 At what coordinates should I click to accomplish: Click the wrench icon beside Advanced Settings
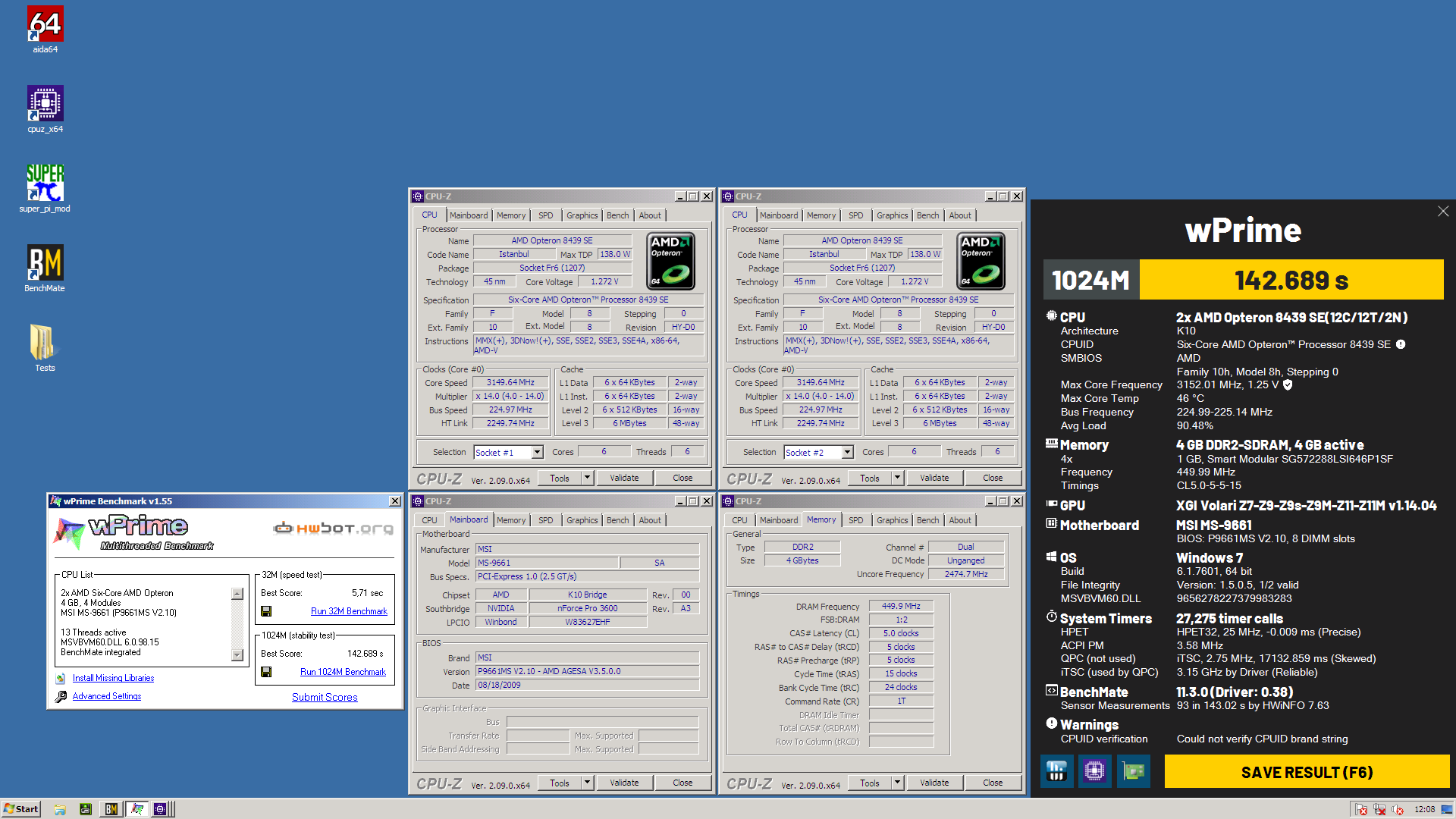[61, 696]
